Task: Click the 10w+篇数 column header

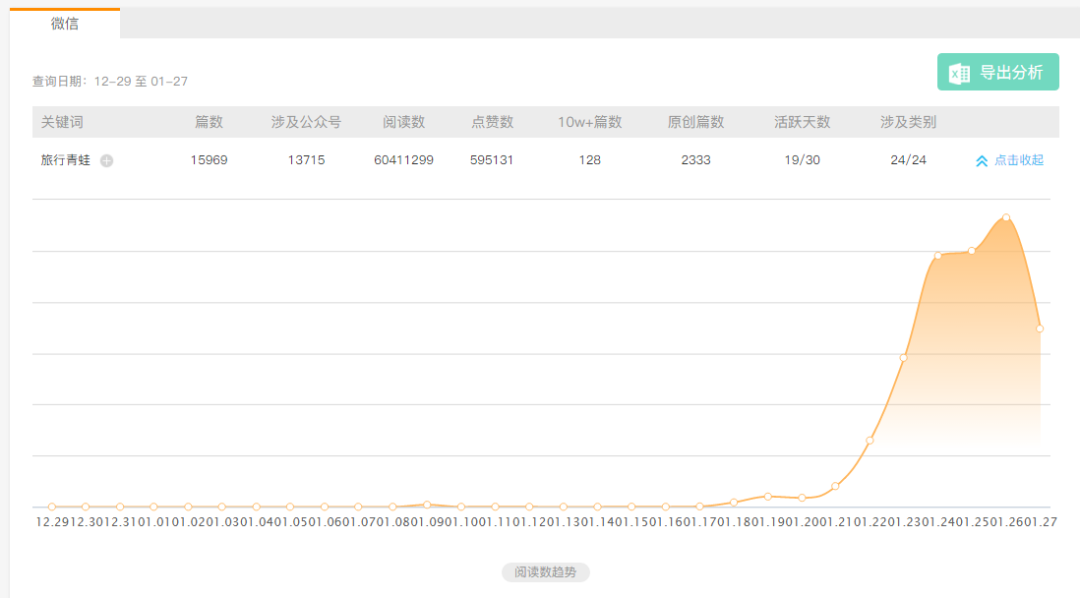Action: point(590,122)
